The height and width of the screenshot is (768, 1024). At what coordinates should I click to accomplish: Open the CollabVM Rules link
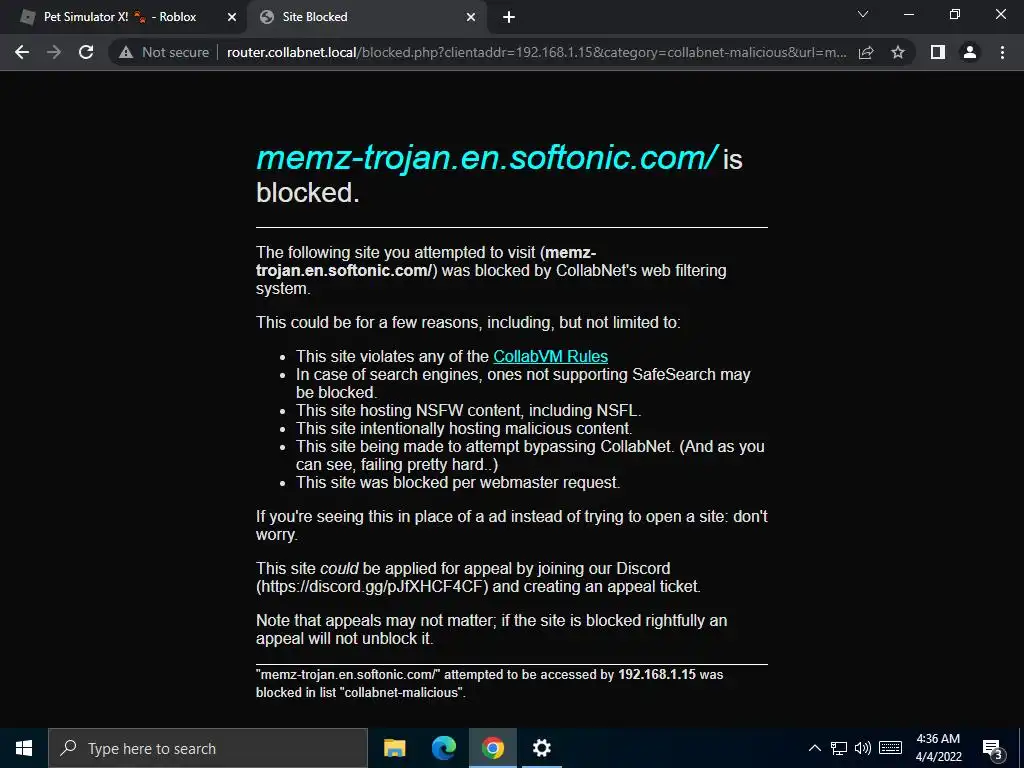pos(551,356)
